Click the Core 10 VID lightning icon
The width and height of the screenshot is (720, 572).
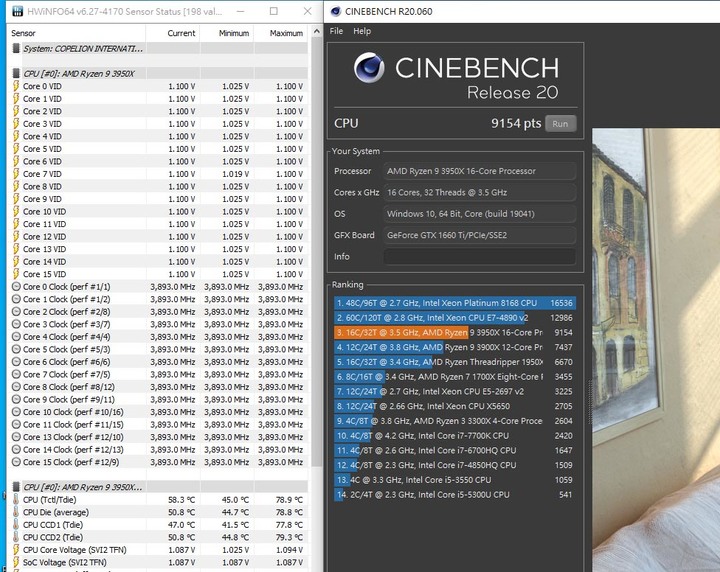coord(16,211)
